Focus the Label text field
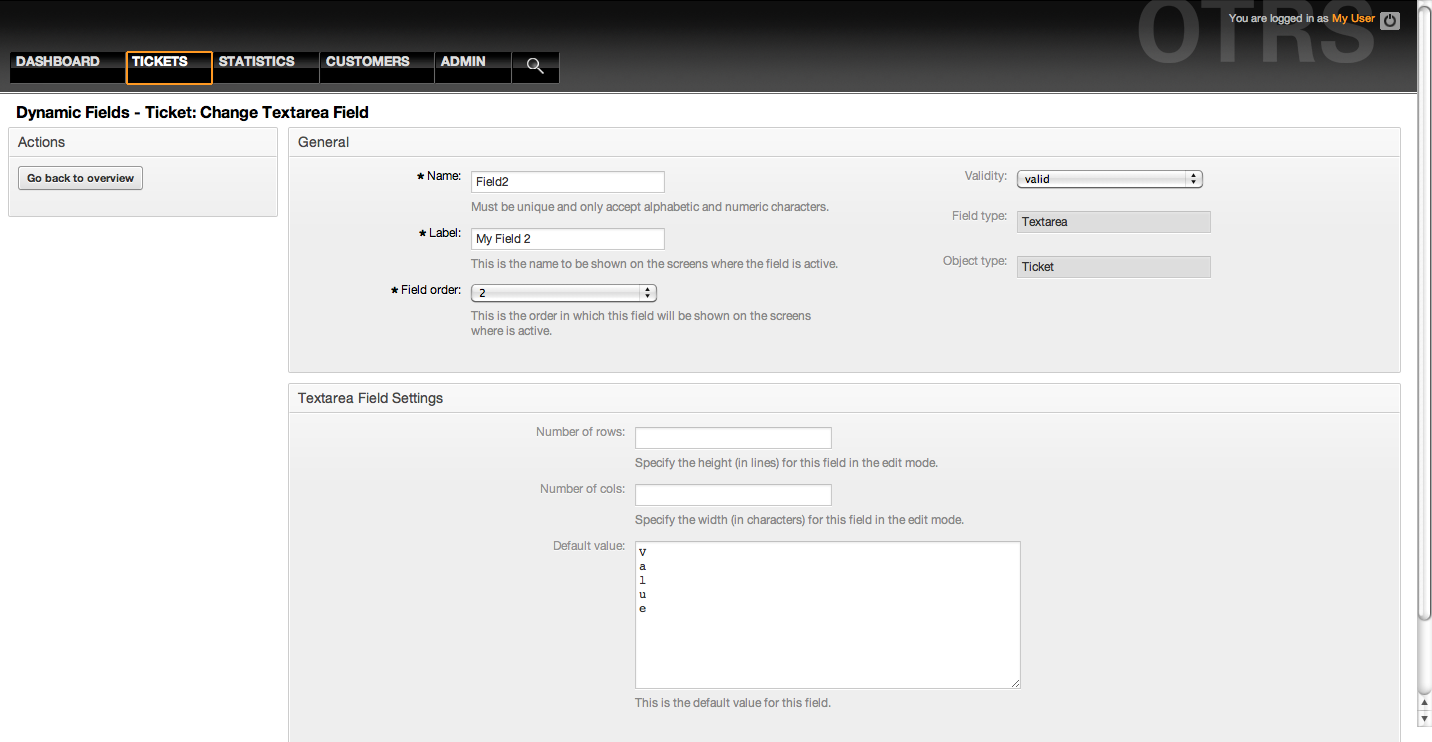1432x742 pixels. pyautogui.click(x=567, y=239)
